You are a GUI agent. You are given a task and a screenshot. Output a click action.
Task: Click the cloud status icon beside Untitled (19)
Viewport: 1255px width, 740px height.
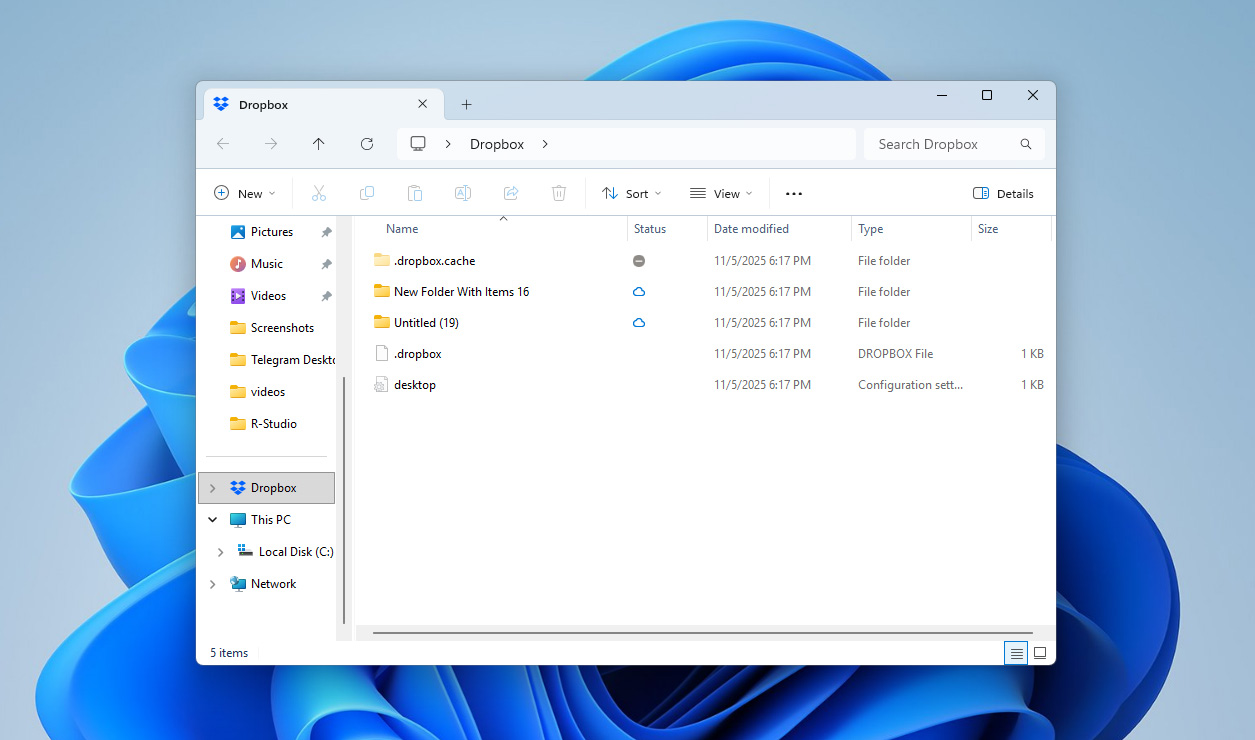pyautogui.click(x=638, y=322)
